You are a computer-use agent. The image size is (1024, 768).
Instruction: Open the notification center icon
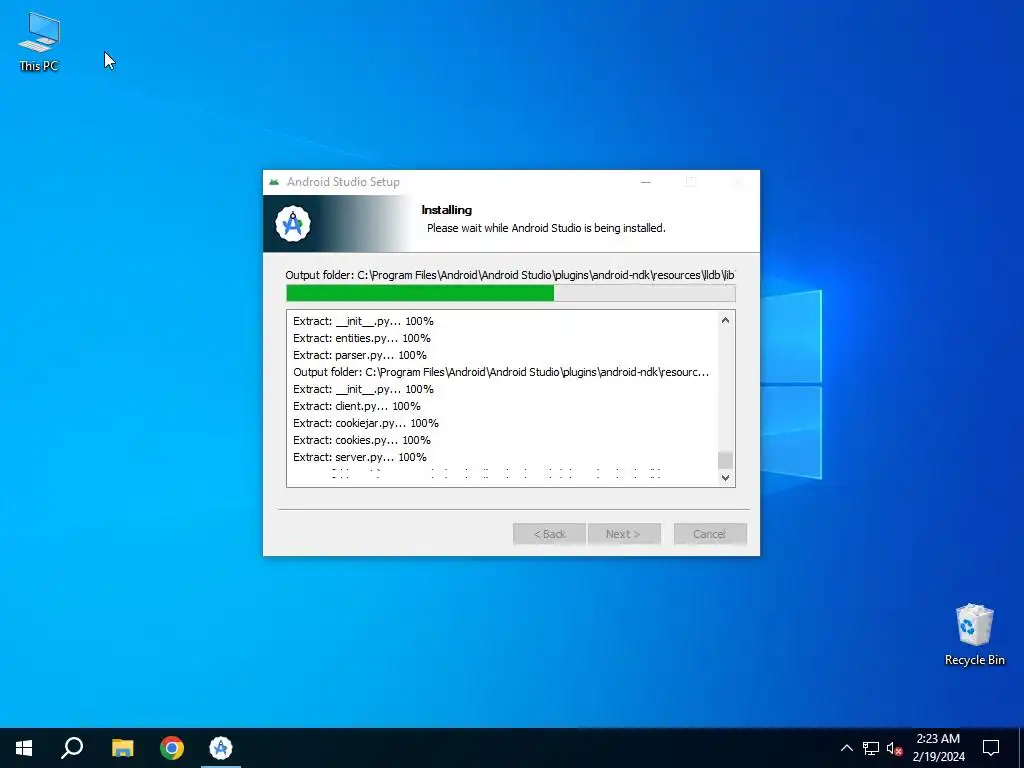click(x=991, y=748)
